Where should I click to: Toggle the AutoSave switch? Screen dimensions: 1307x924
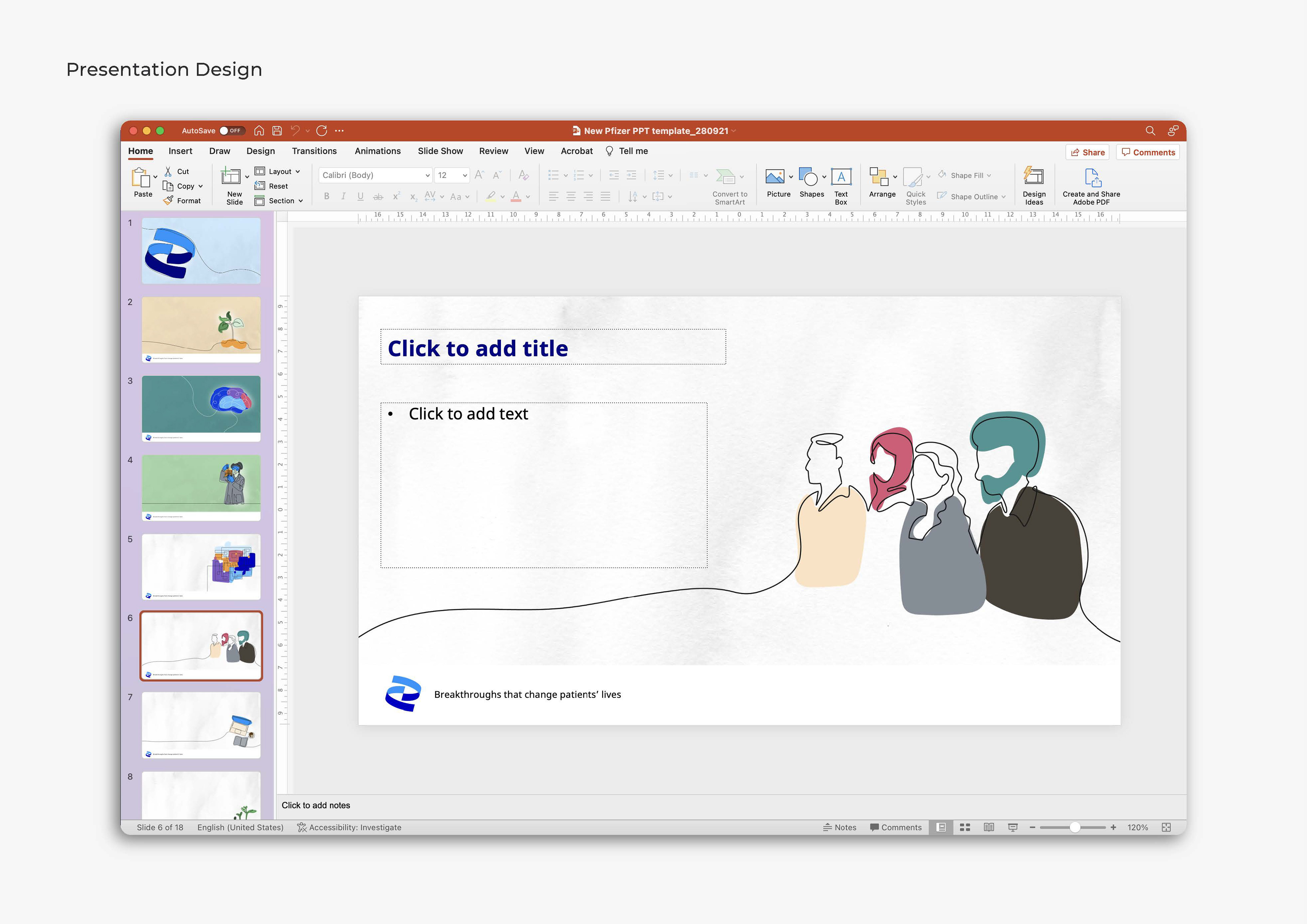click(x=233, y=130)
